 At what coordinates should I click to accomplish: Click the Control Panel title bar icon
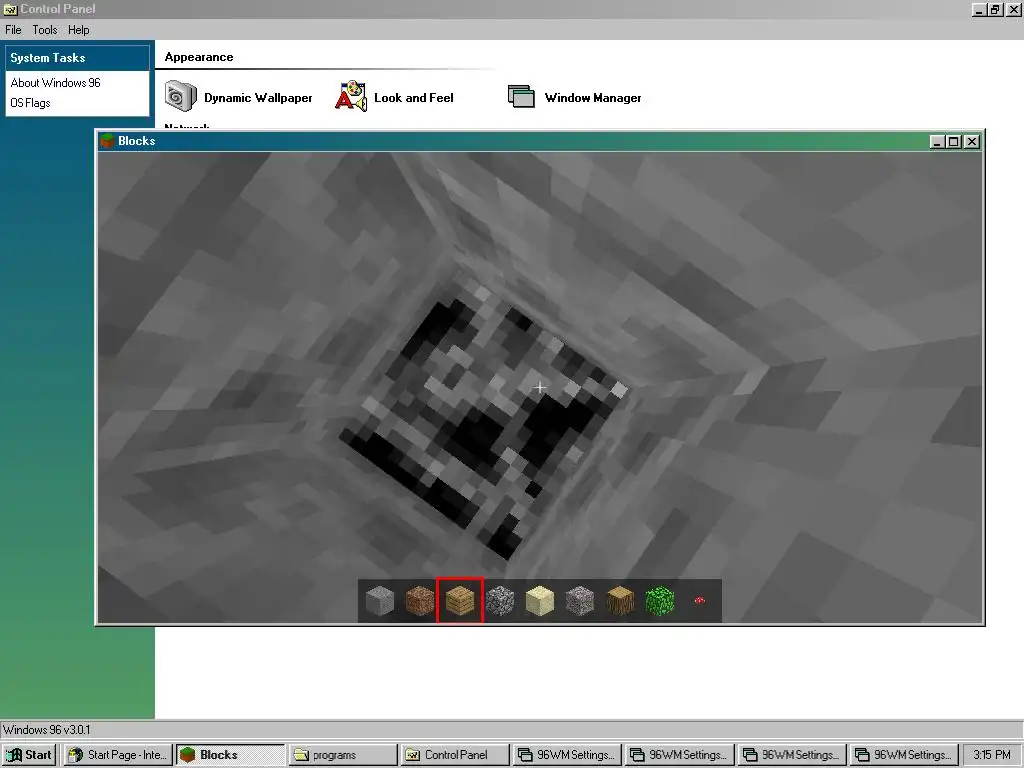click(10, 9)
